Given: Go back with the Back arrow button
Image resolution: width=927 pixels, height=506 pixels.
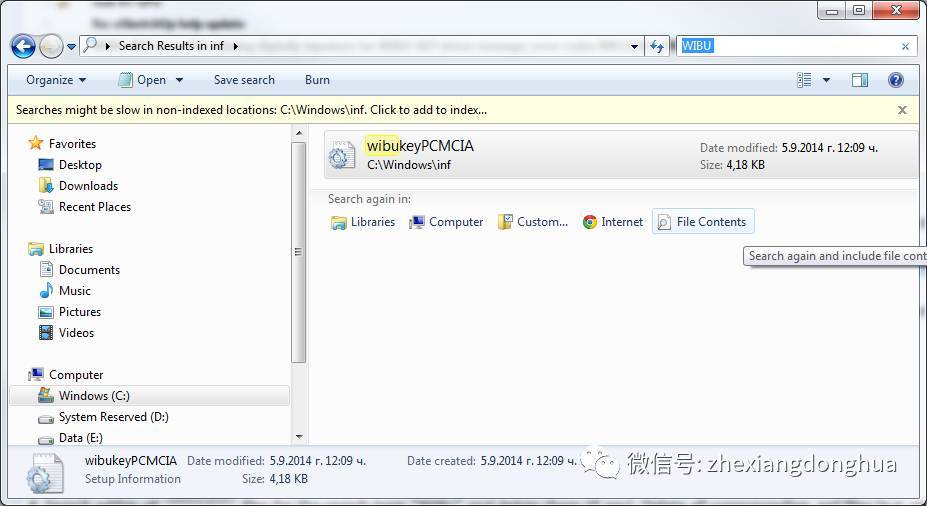Looking at the screenshot, I should pos(23,46).
